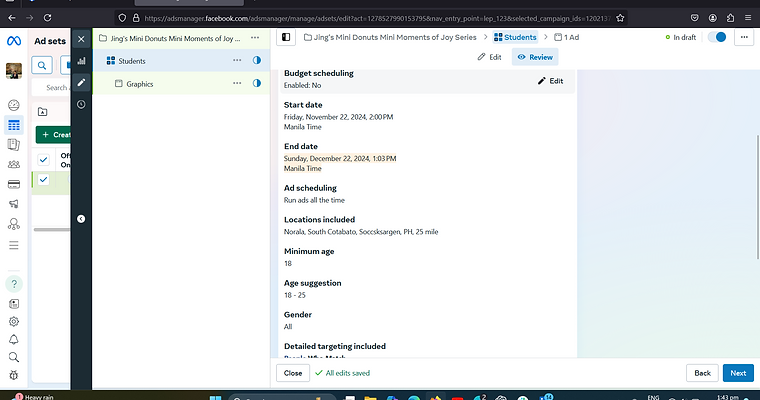Open browser extensions puzzle icon
Screen dimensions: 760x400
click(x=730, y=18)
